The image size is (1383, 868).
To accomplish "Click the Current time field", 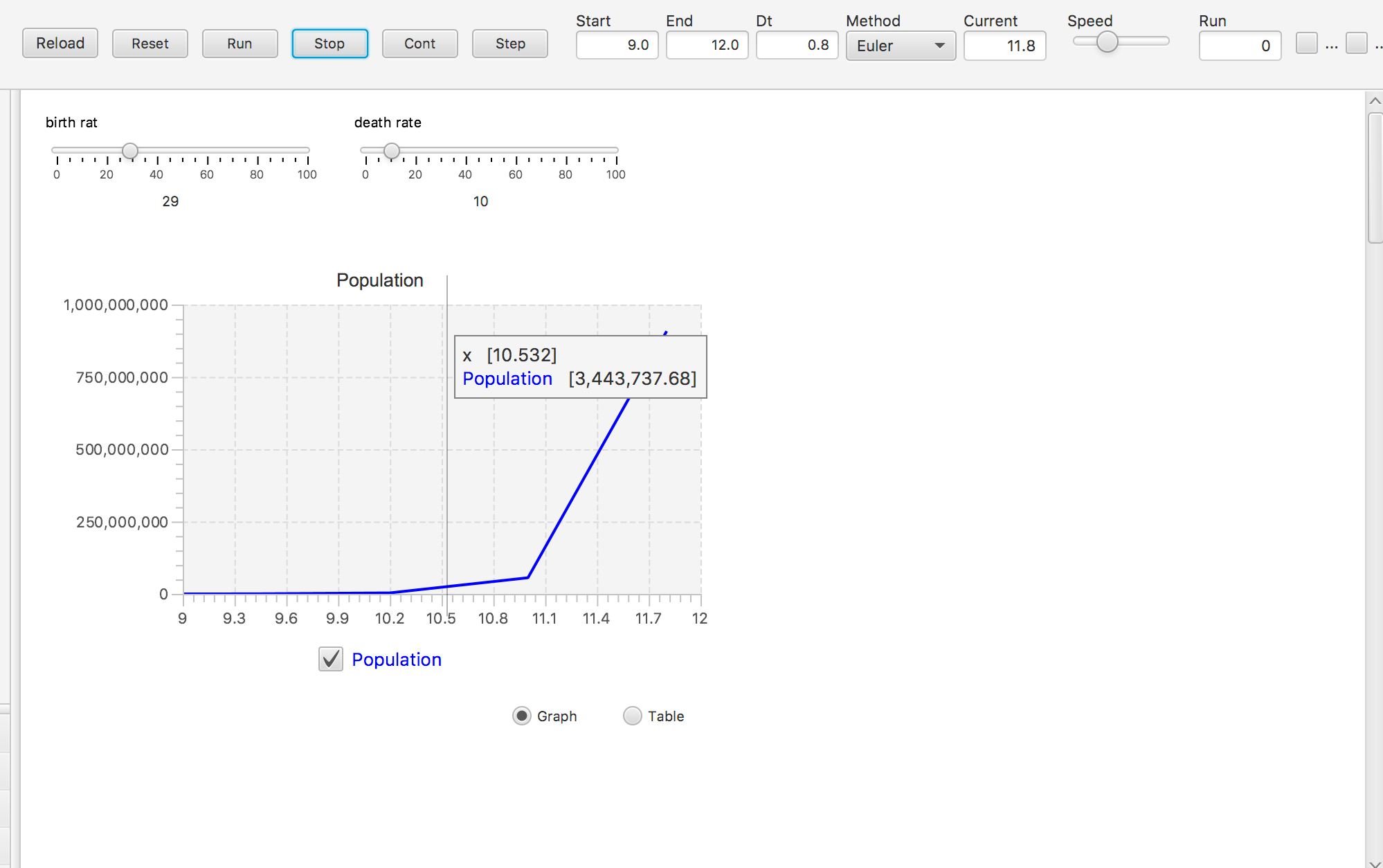I will 1004,46.
